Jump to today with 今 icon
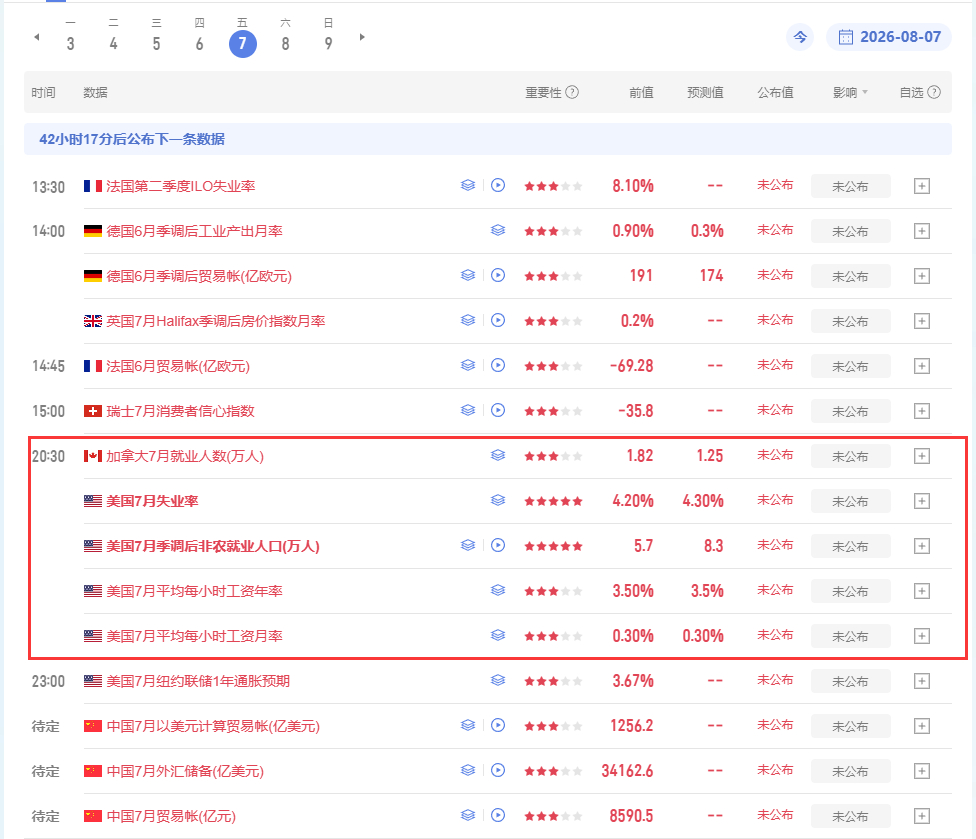This screenshot has width=976, height=839. [800, 37]
